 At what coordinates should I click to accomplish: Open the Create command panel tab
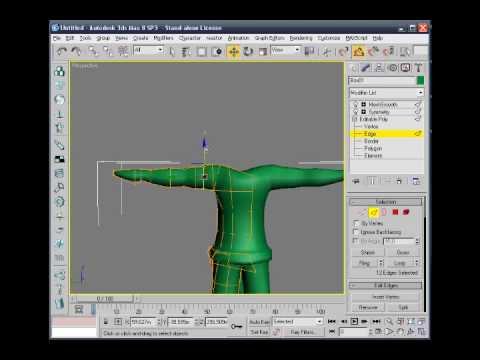coord(354,68)
